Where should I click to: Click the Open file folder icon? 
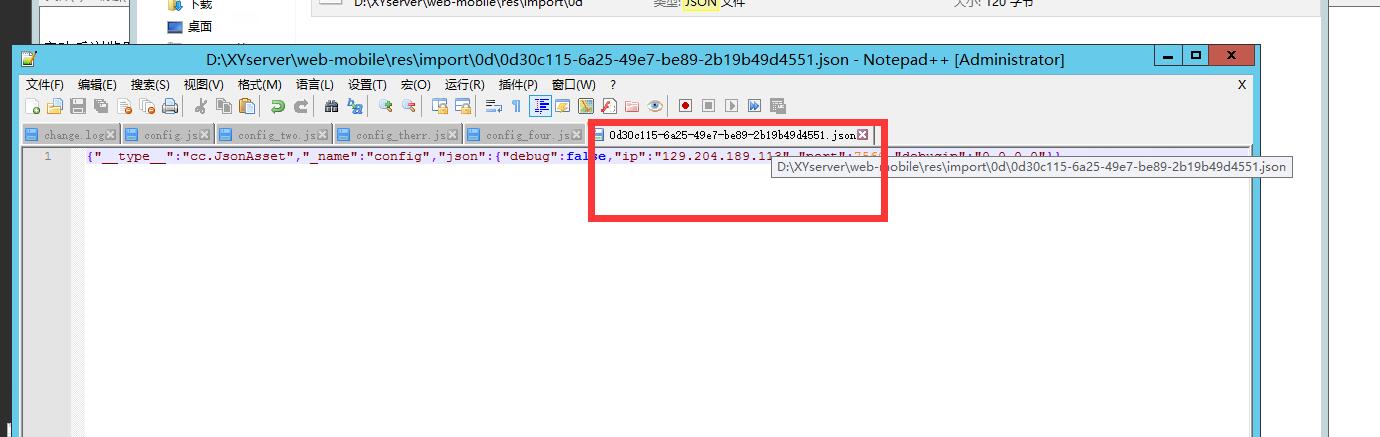(x=55, y=106)
